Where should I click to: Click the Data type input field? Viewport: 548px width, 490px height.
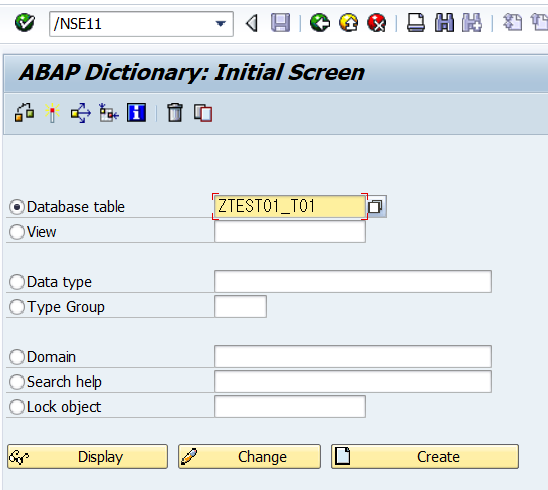tap(353, 281)
